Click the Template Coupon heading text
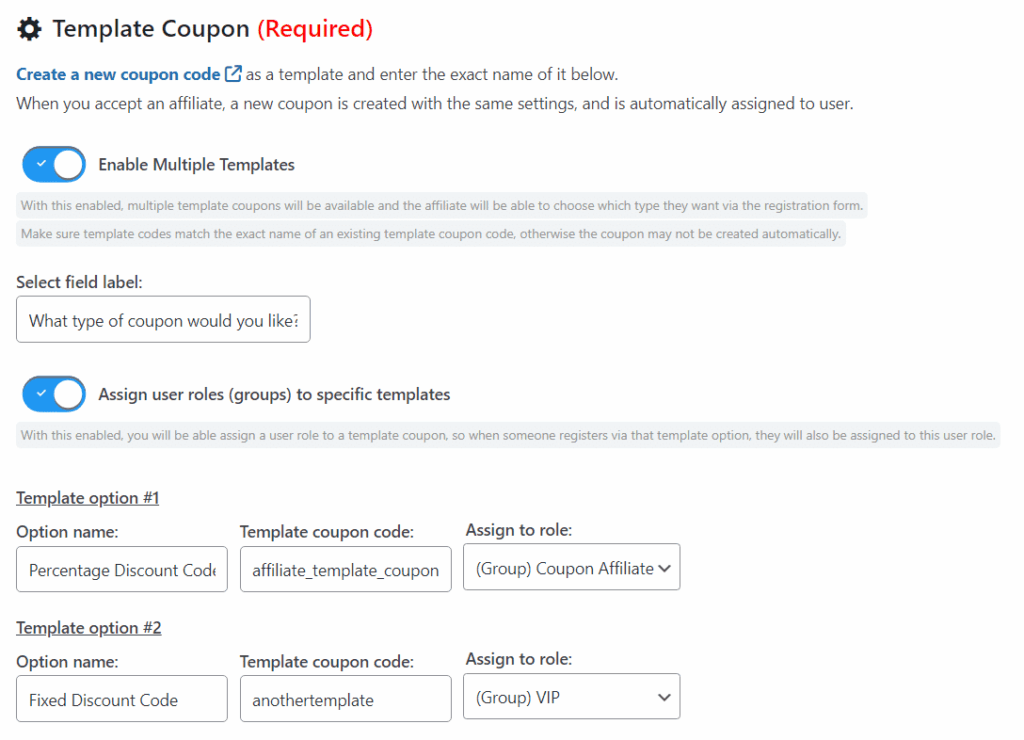The height and width of the screenshot is (740, 1024). coord(150,29)
